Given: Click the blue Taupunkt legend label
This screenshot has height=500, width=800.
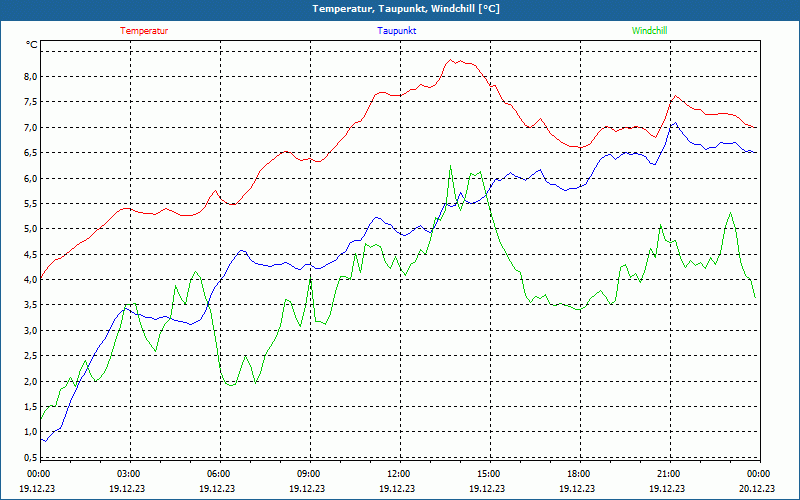Looking at the screenshot, I should (396, 31).
